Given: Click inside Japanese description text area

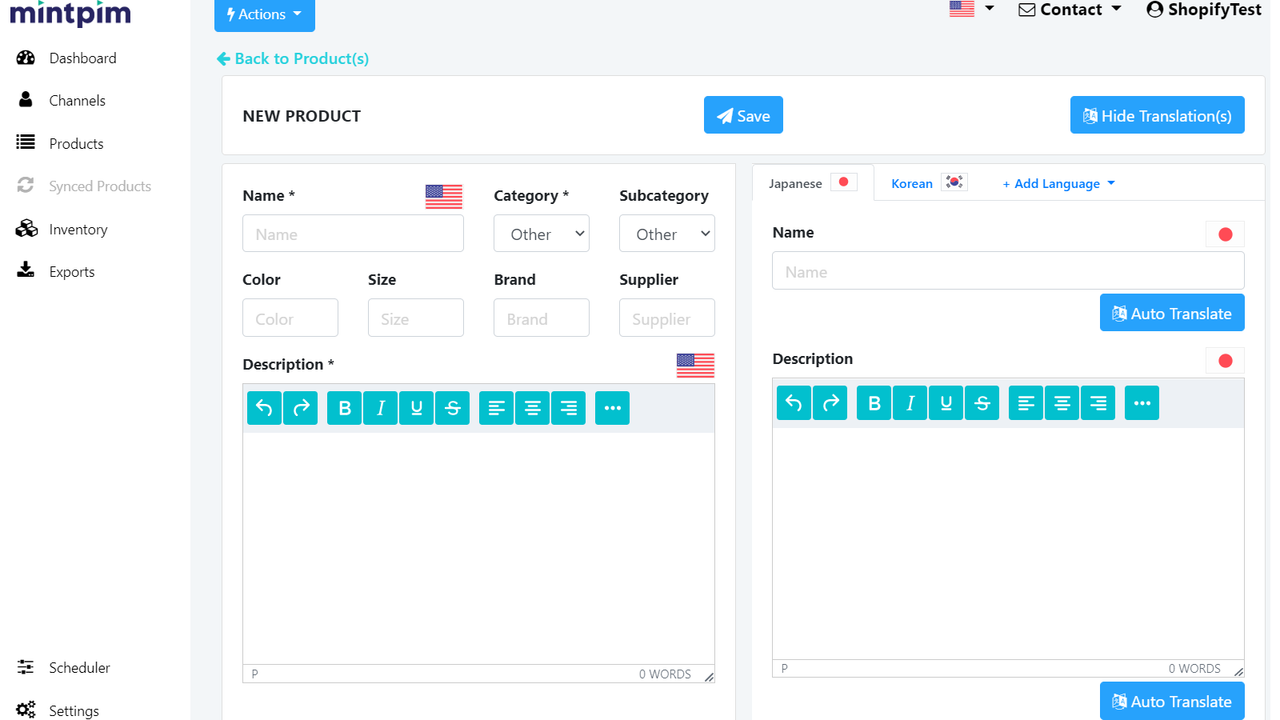Looking at the screenshot, I should [1008, 543].
